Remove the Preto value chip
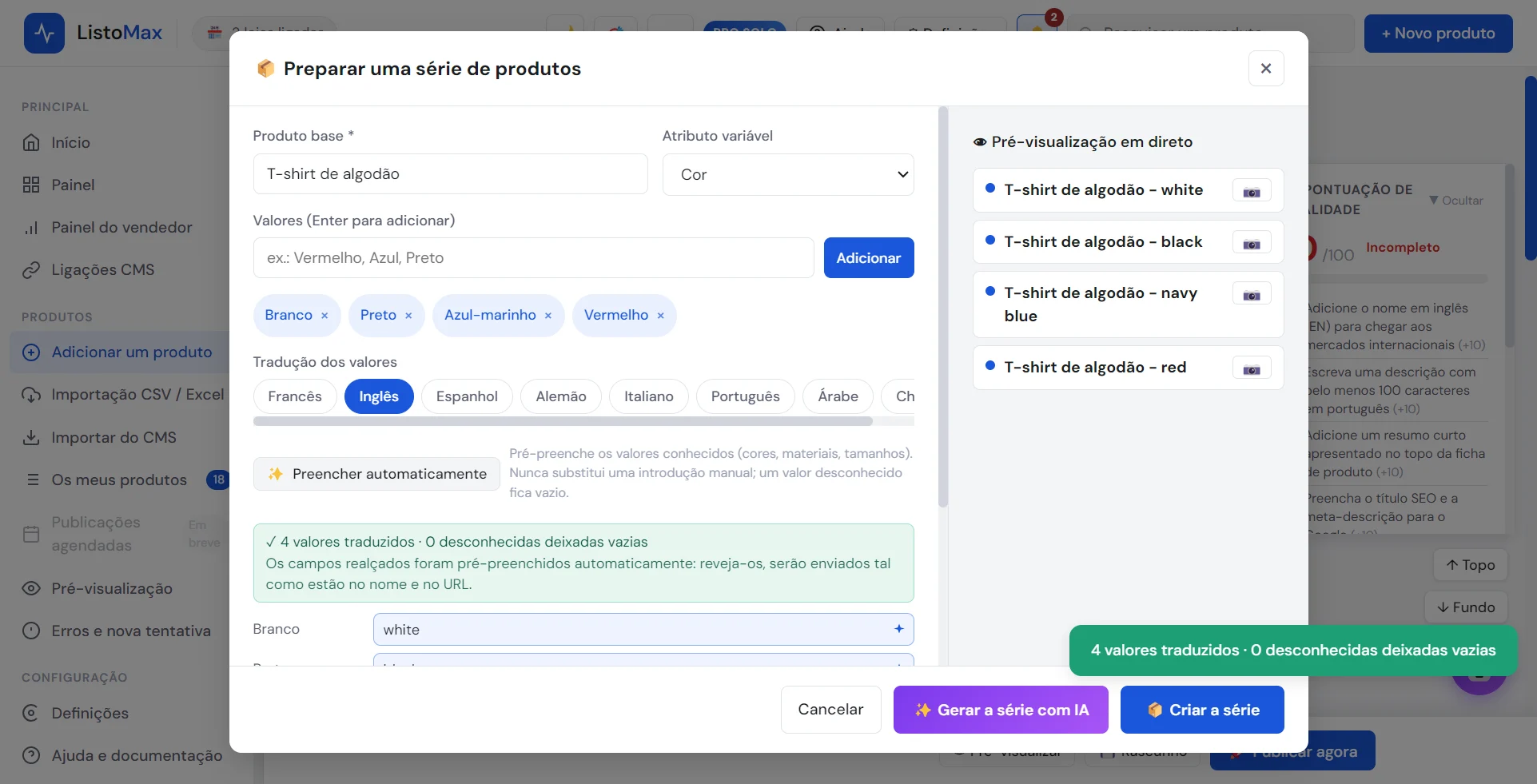The image size is (1537, 784). click(x=408, y=316)
